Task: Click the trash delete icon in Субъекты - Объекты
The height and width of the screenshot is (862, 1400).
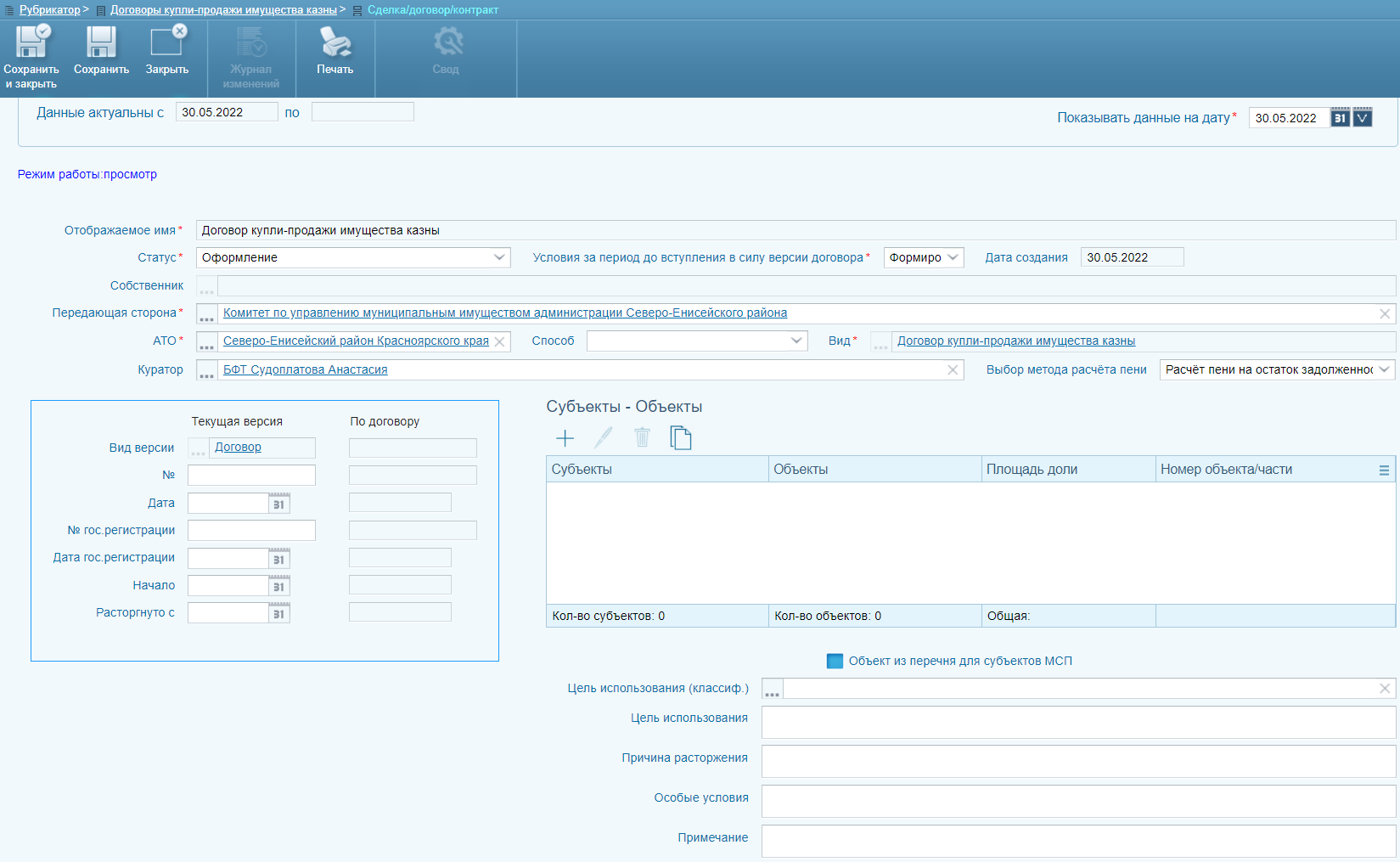Action: coord(642,438)
